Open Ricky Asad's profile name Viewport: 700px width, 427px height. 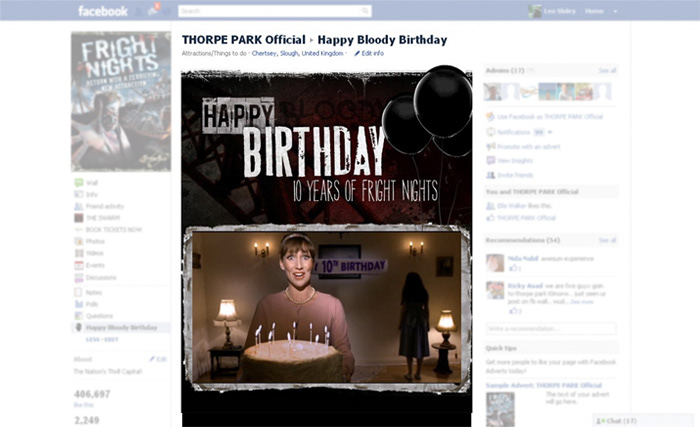tap(525, 285)
